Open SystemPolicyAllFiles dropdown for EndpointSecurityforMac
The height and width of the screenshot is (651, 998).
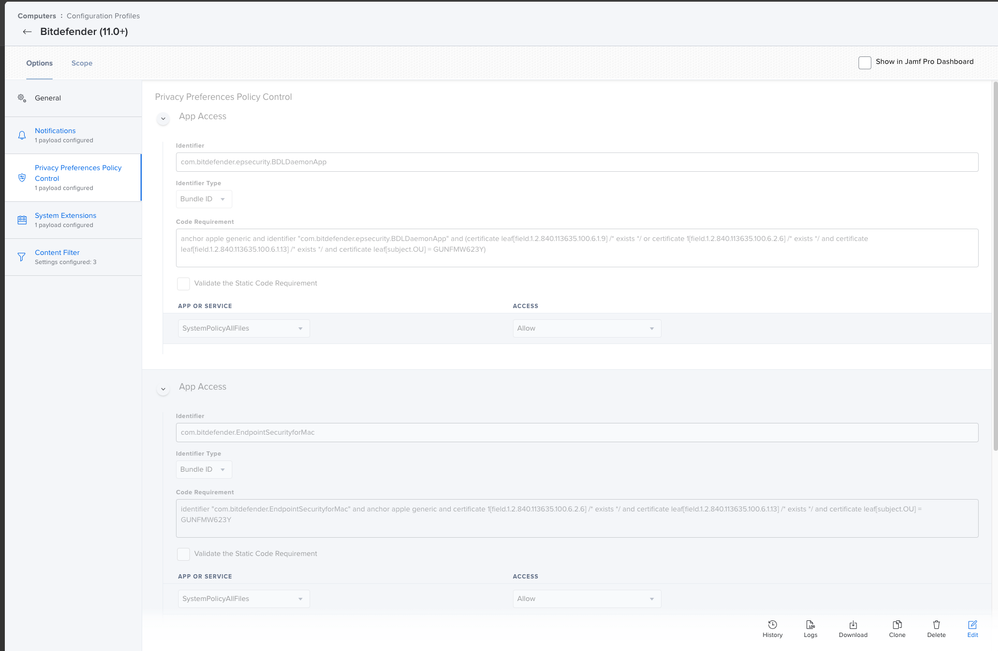coord(244,599)
